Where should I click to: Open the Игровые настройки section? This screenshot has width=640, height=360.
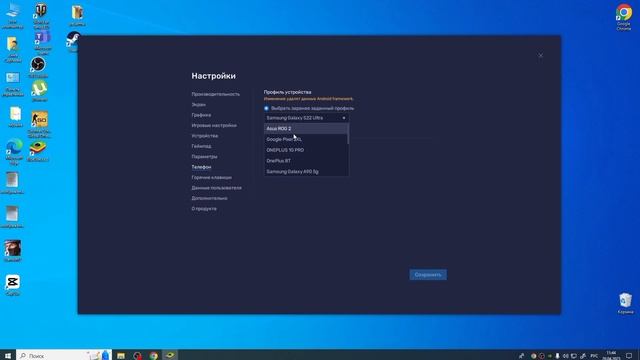[x=214, y=125]
